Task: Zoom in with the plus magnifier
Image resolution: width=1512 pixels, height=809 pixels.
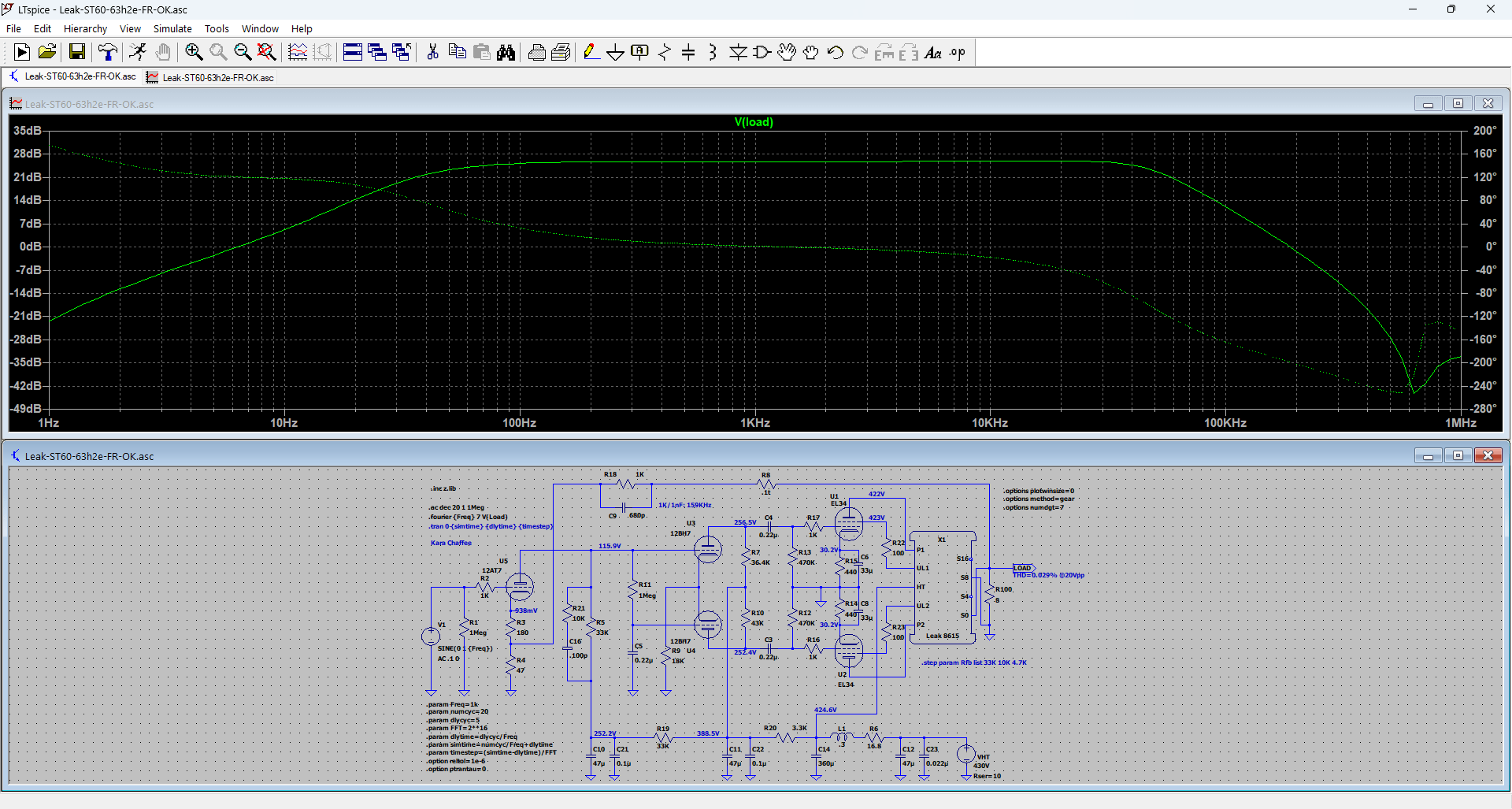Action: click(x=194, y=52)
